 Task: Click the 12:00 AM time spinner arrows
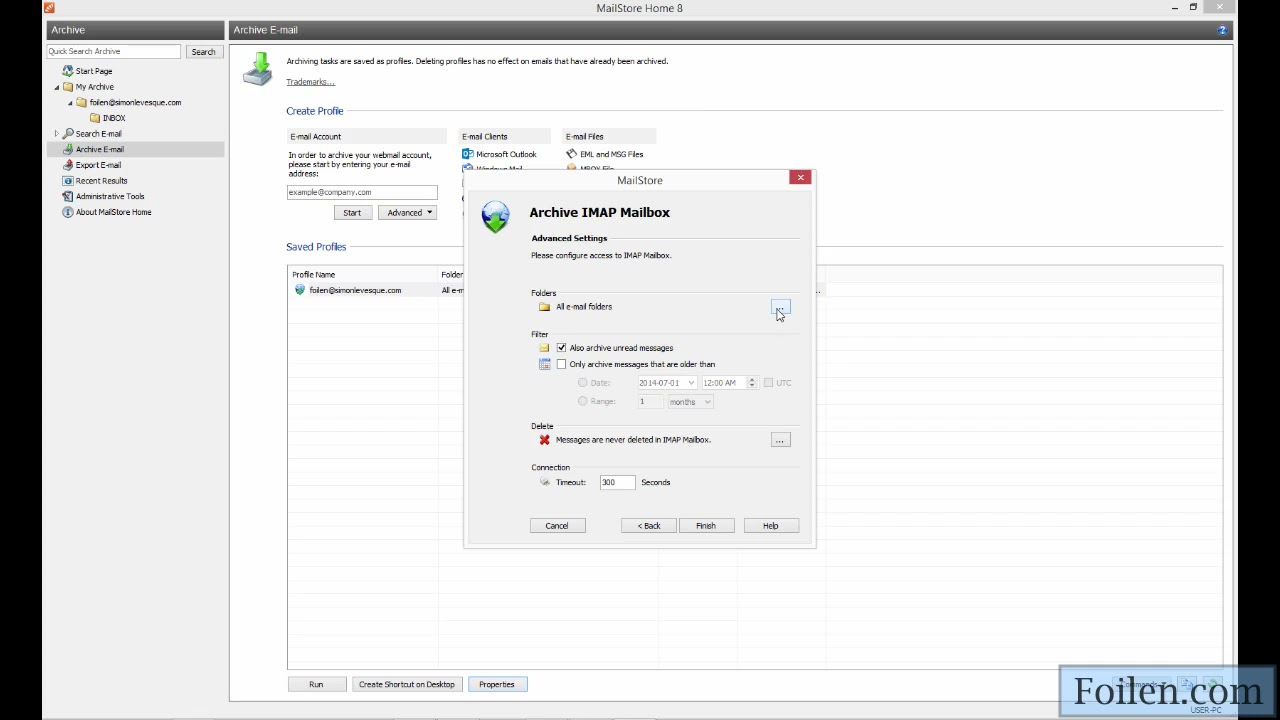tap(752, 383)
